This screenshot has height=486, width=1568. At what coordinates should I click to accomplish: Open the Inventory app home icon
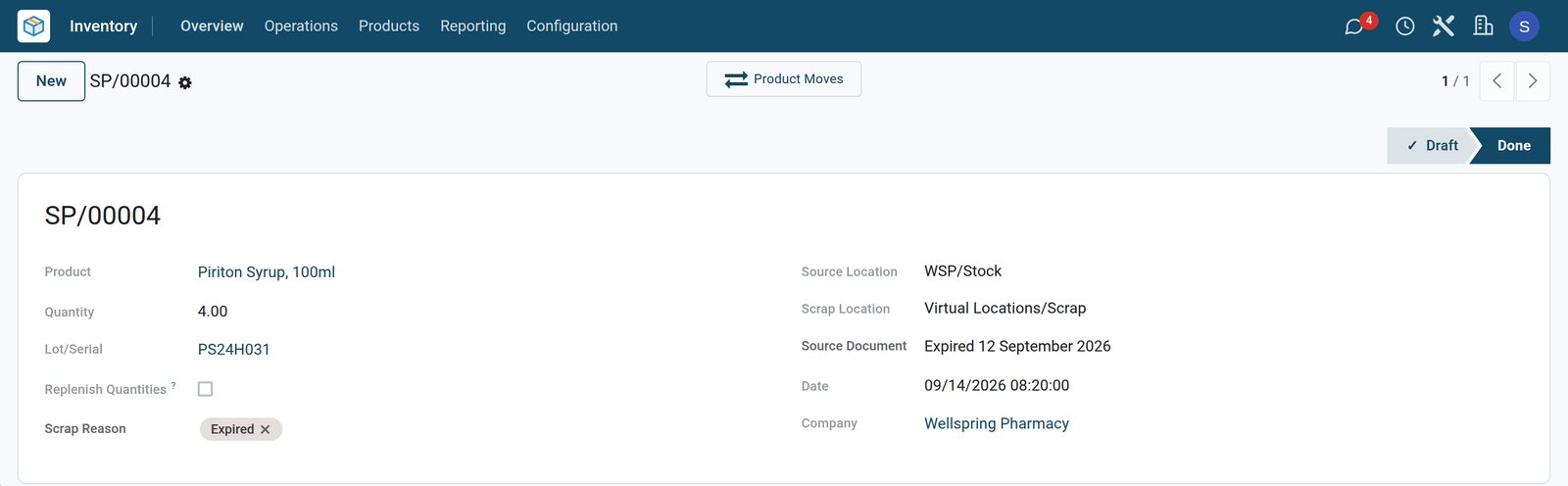tap(33, 25)
